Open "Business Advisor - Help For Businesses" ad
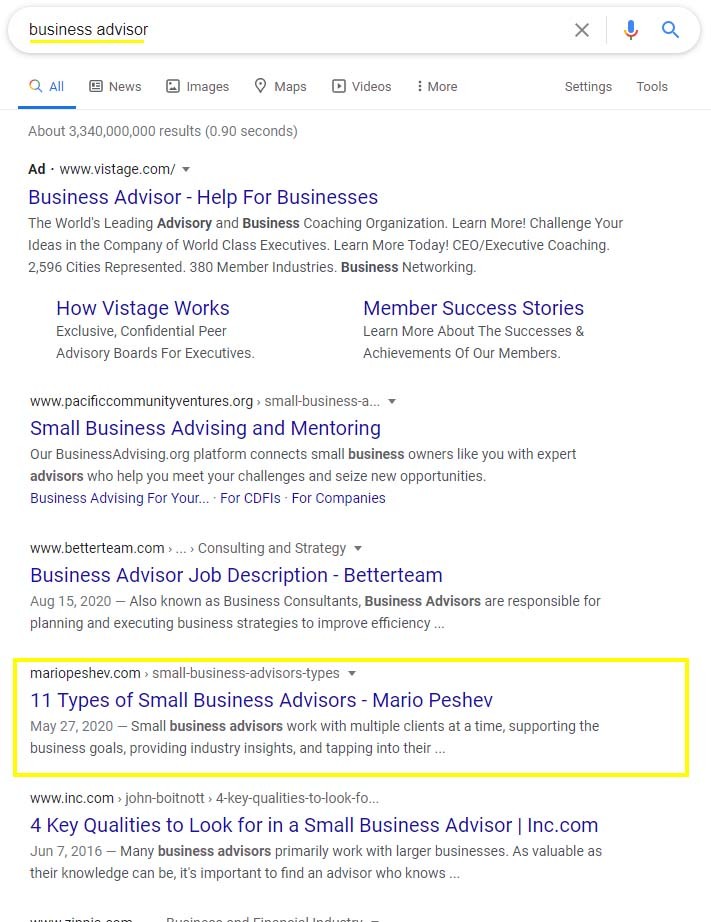 (203, 197)
